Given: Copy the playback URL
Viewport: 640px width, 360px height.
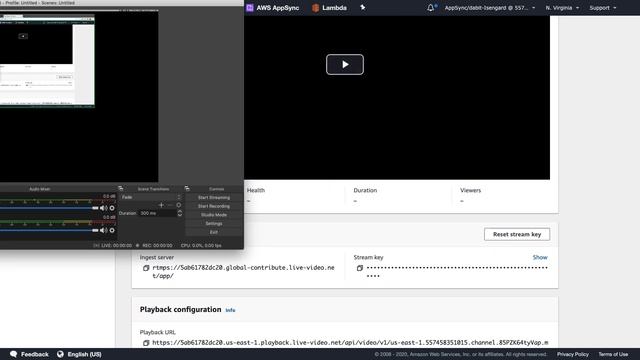Looking at the screenshot, I should [146, 343].
